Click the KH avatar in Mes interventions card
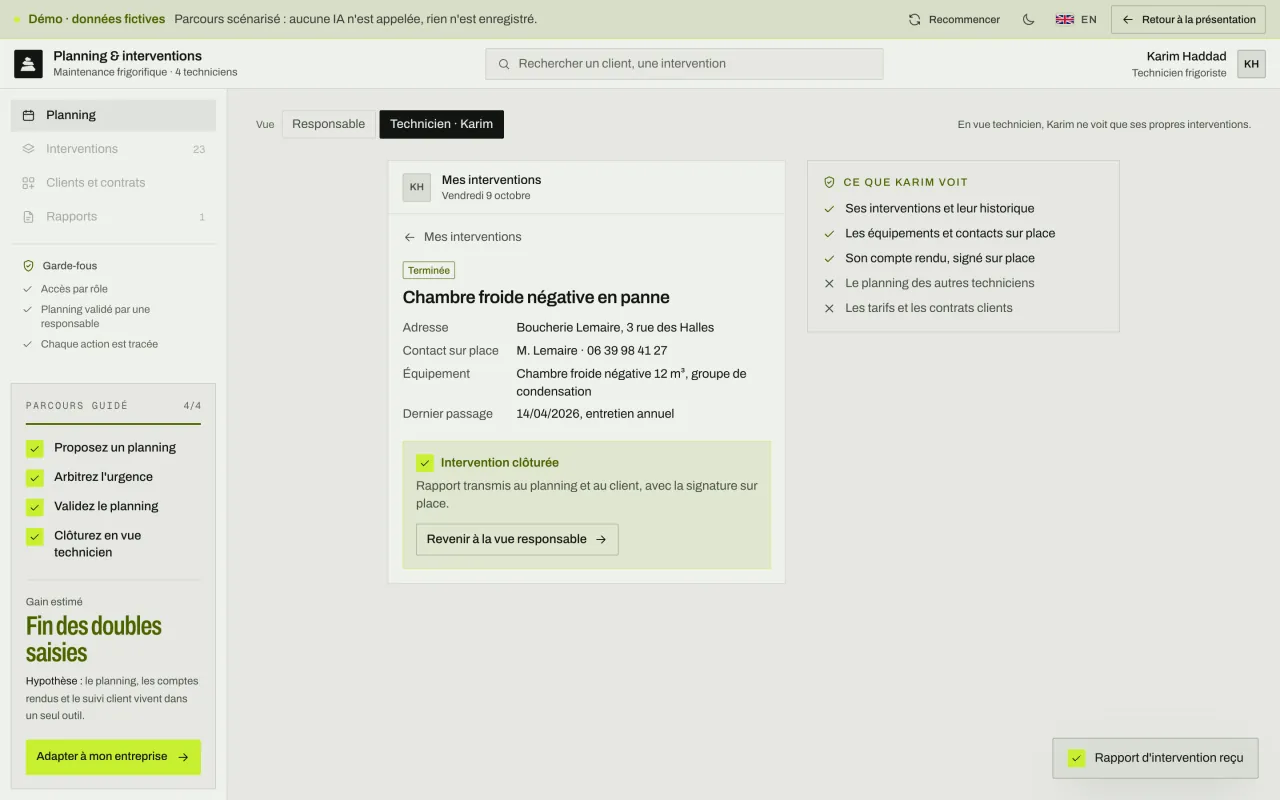Image resolution: width=1280 pixels, height=800 pixels. coord(417,187)
